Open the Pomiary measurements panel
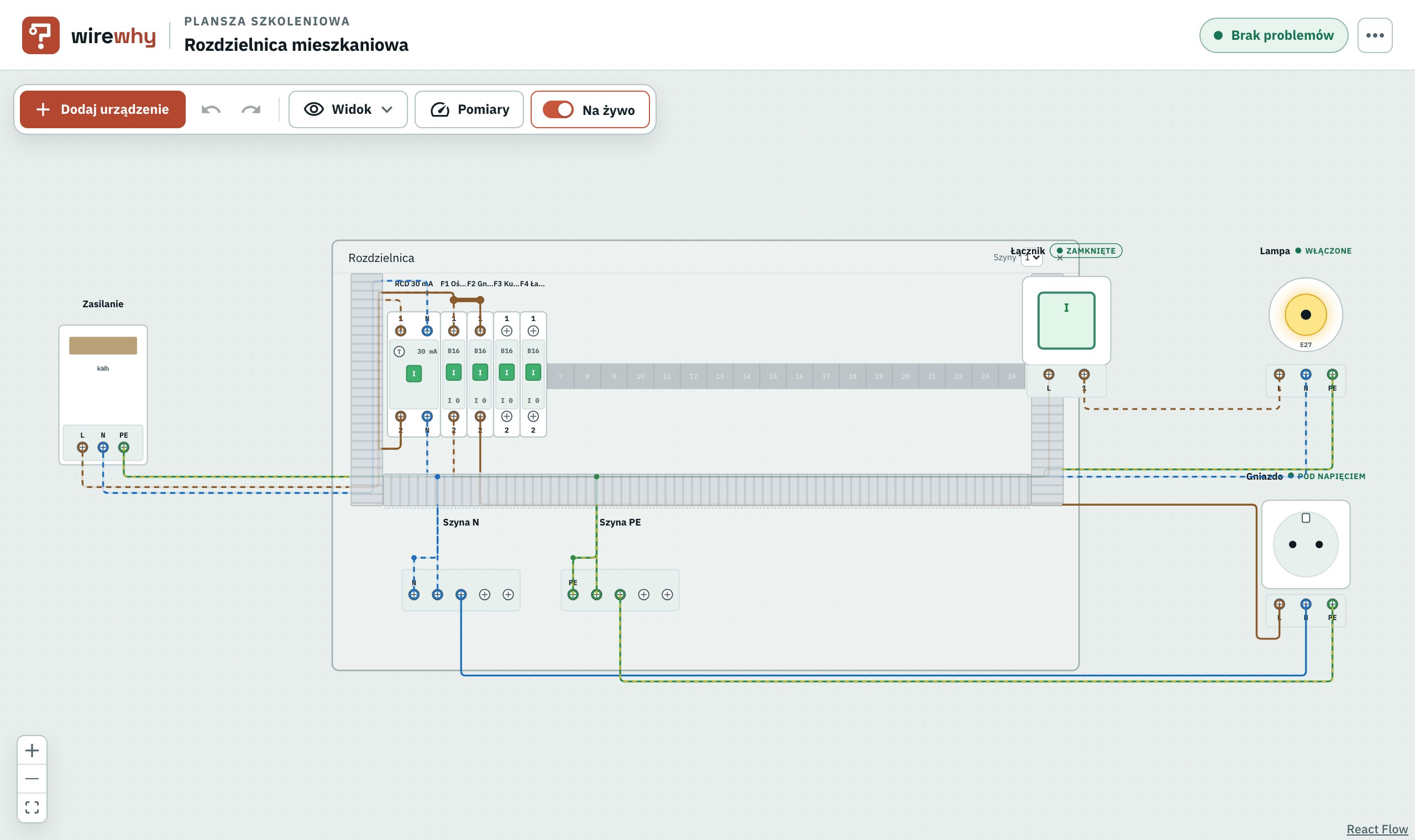The image size is (1415, 840). coord(469,109)
